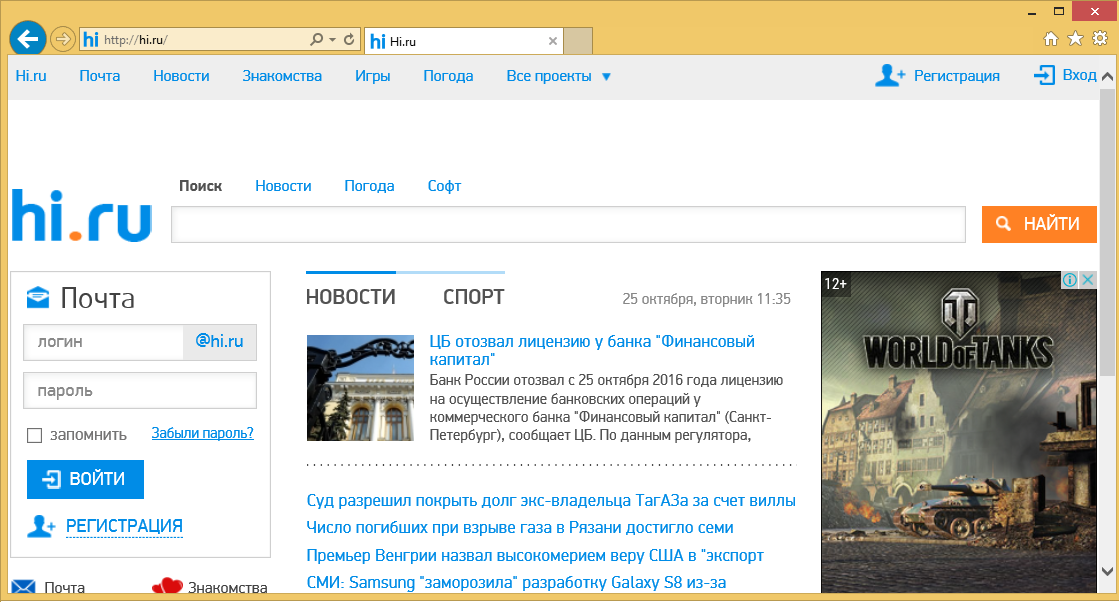Open the bank news thumbnail image
The image size is (1119, 602).
(x=360, y=388)
